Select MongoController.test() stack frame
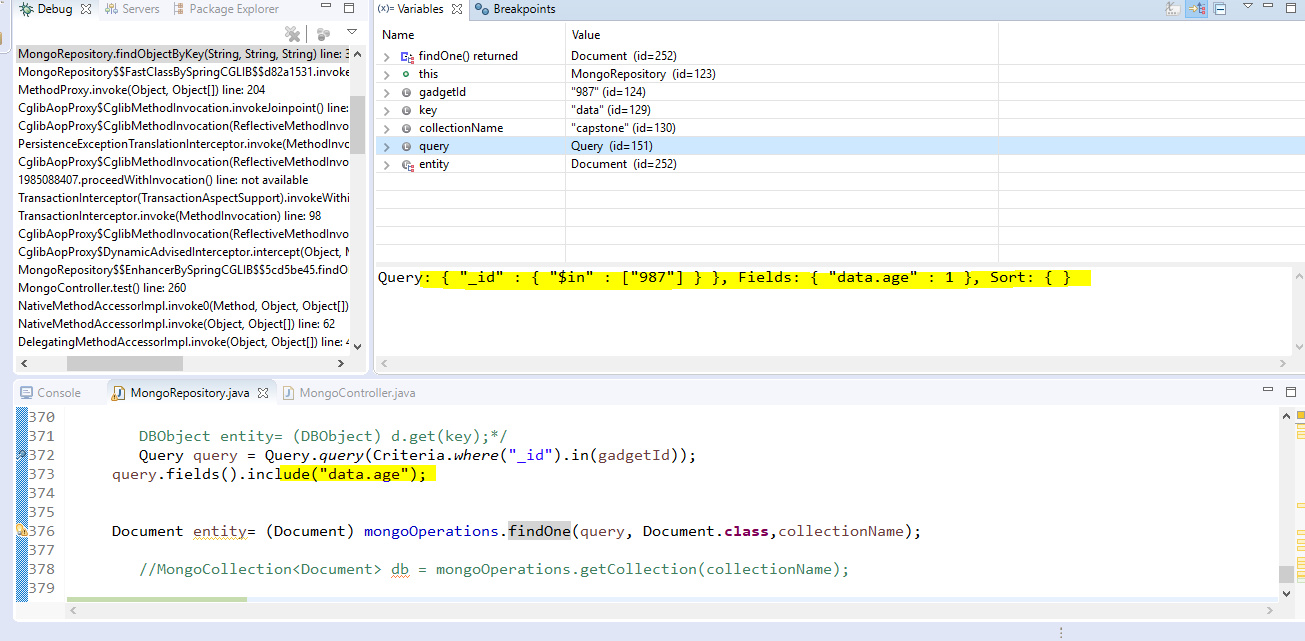The height and width of the screenshot is (641, 1305). [x=98, y=288]
